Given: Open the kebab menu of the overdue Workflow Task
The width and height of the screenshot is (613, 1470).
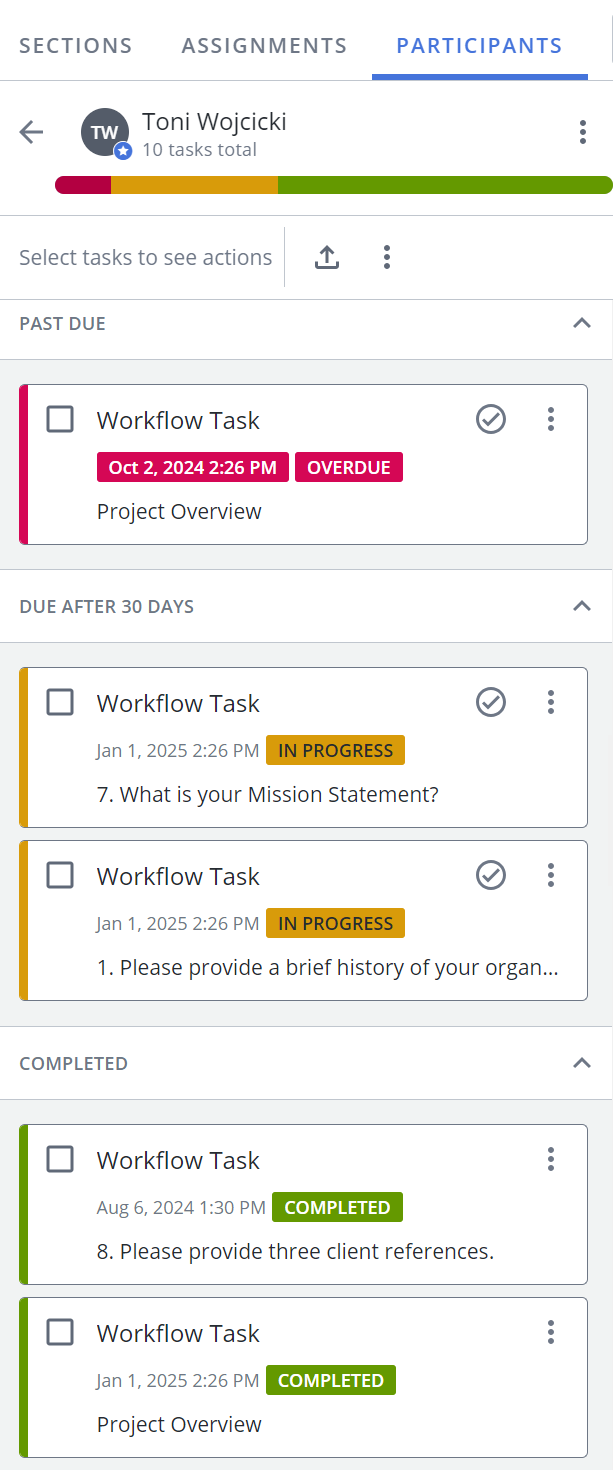Looking at the screenshot, I should [x=550, y=419].
